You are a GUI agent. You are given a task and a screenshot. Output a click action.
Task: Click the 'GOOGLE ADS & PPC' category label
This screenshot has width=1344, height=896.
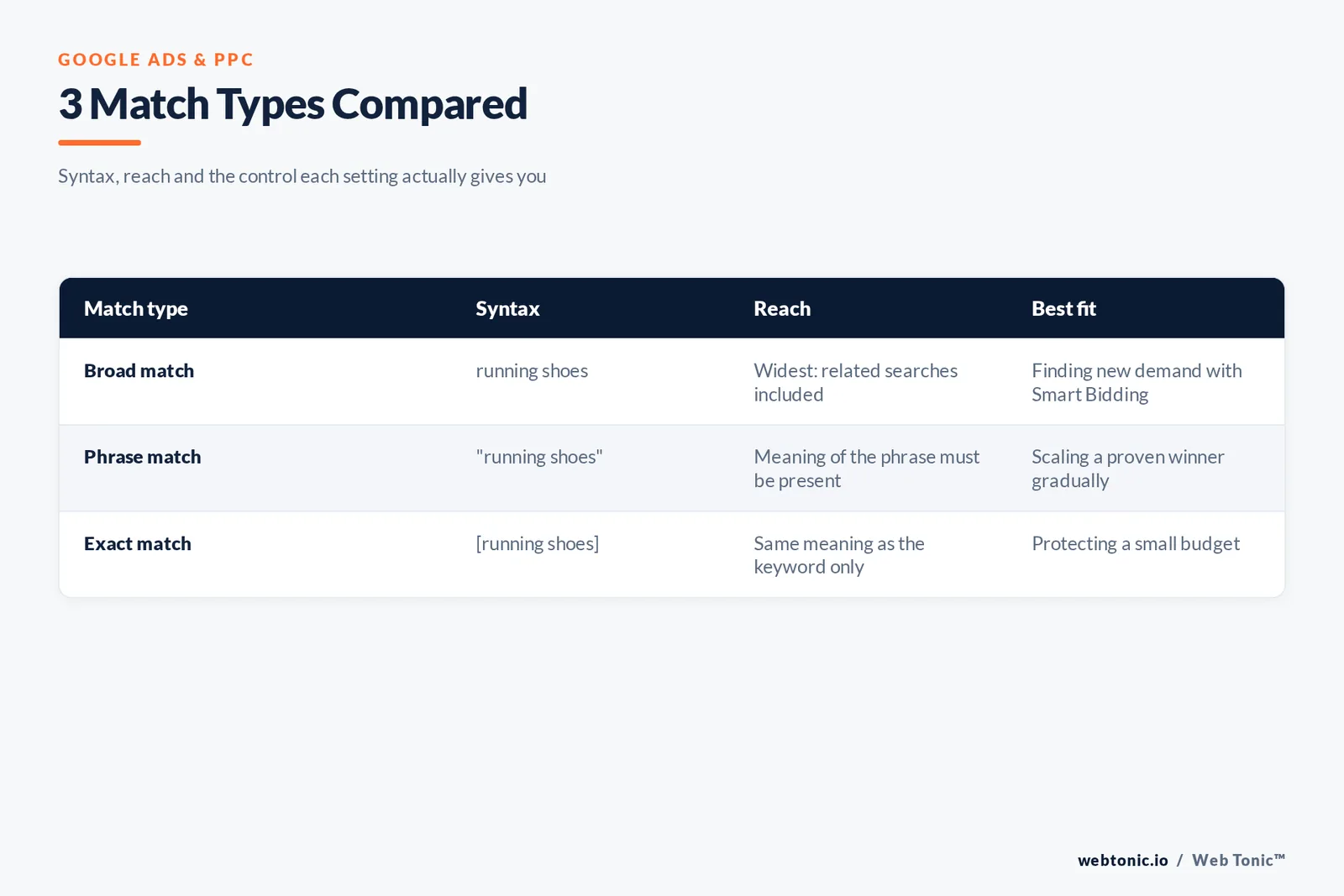(155, 60)
